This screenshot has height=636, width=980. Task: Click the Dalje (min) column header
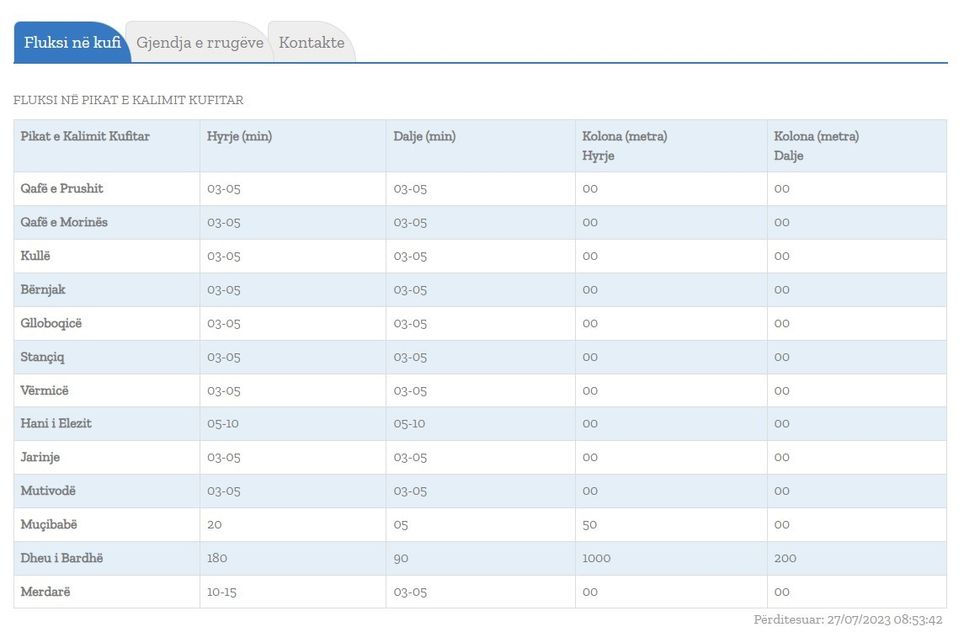click(424, 136)
